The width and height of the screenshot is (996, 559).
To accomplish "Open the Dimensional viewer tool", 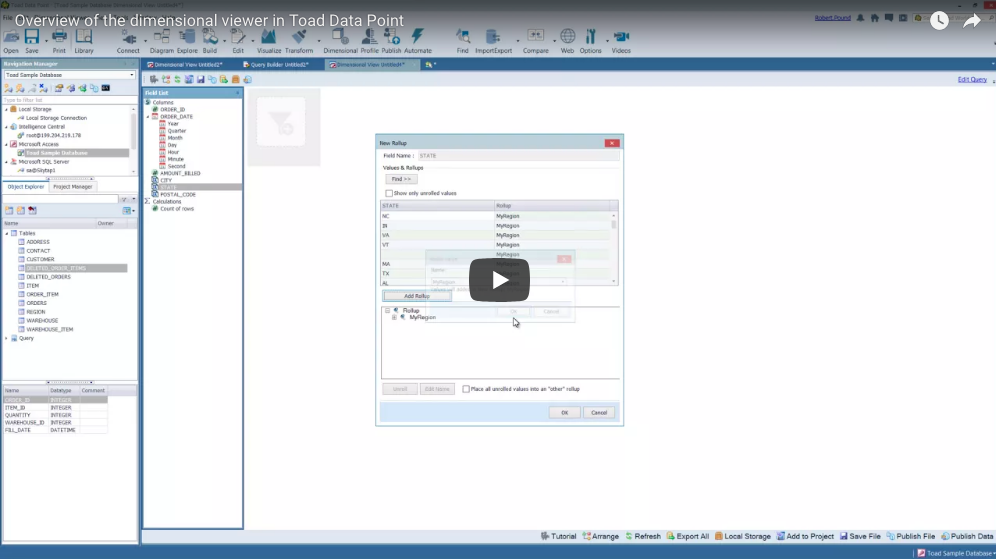I will point(340,40).
